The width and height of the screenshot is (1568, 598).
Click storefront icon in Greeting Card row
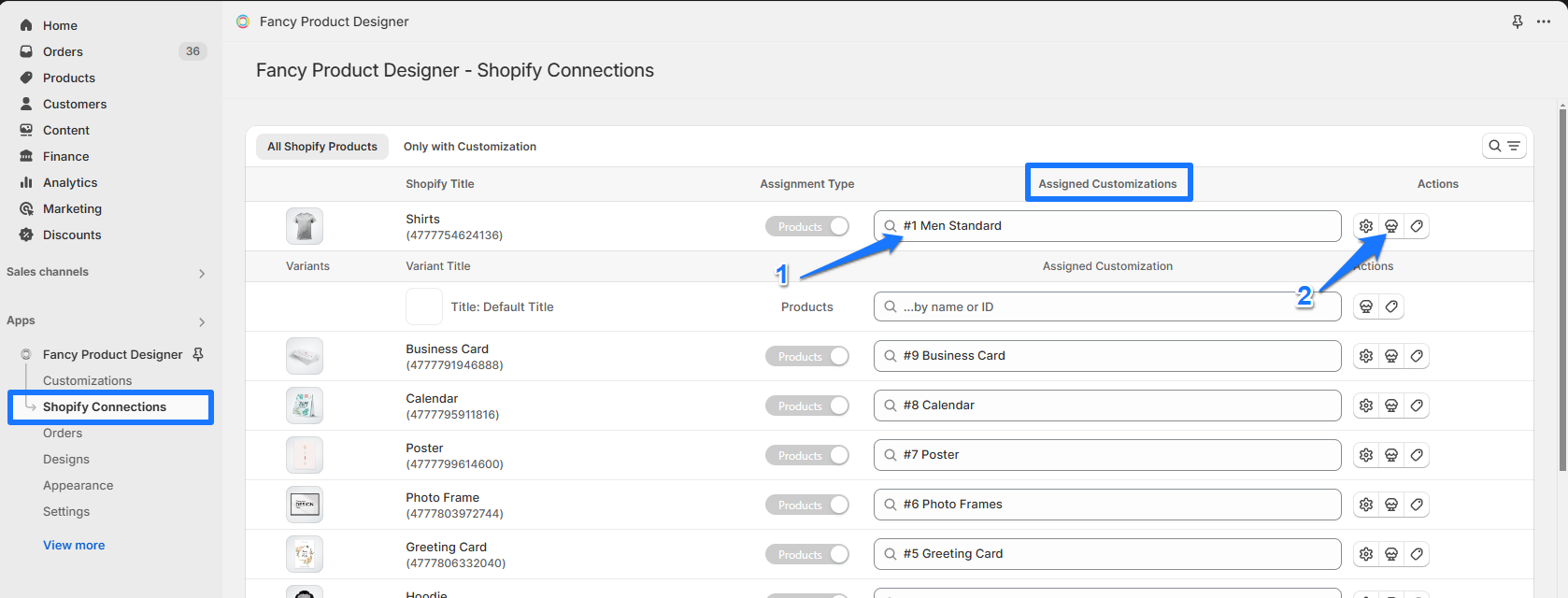click(x=1391, y=554)
